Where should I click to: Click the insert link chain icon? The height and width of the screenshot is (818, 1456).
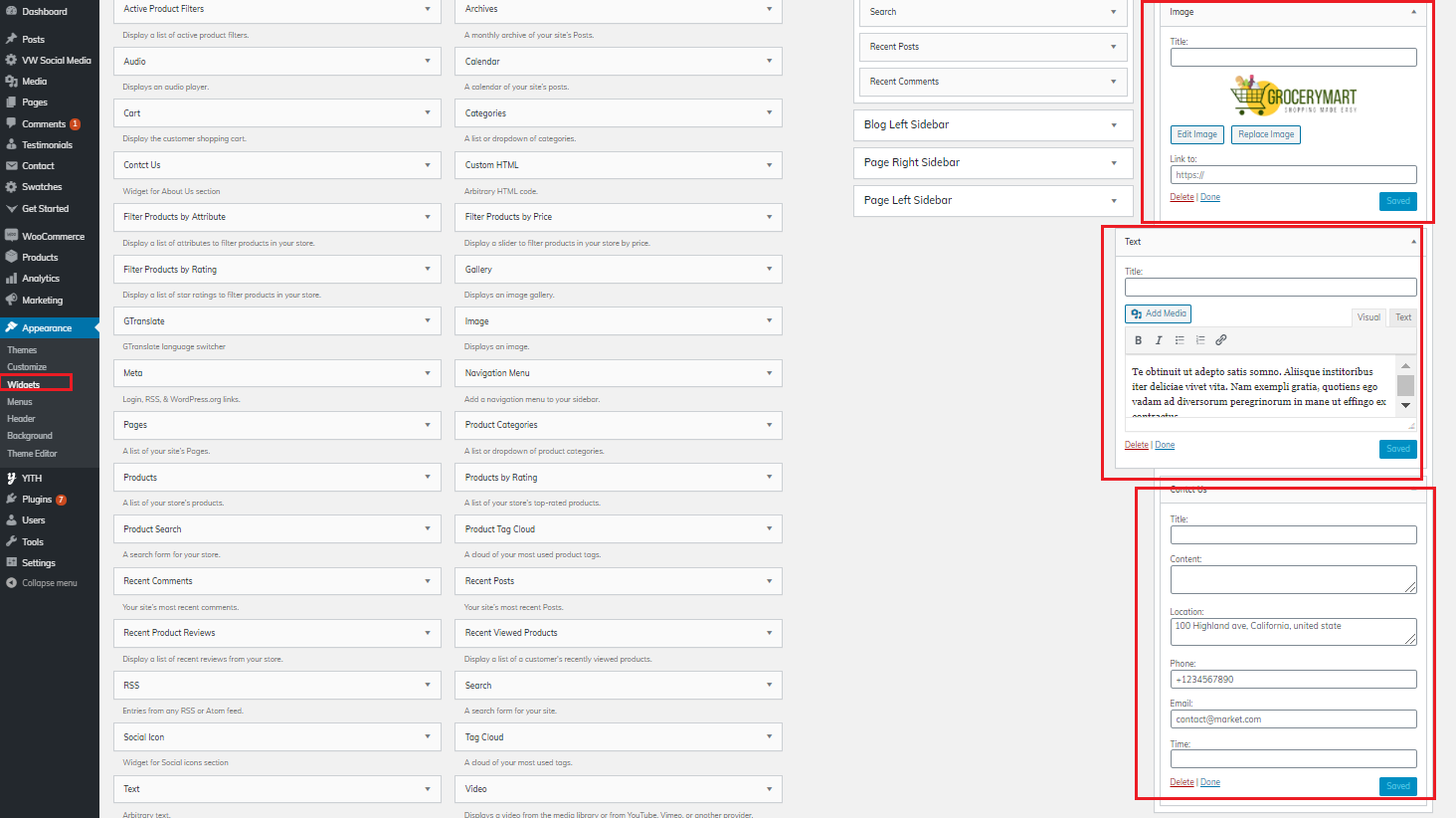click(x=1221, y=340)
